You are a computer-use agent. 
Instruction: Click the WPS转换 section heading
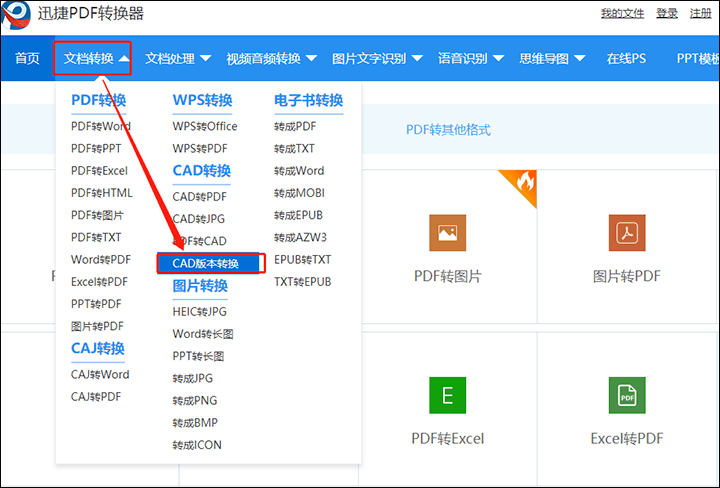point(202,100)
